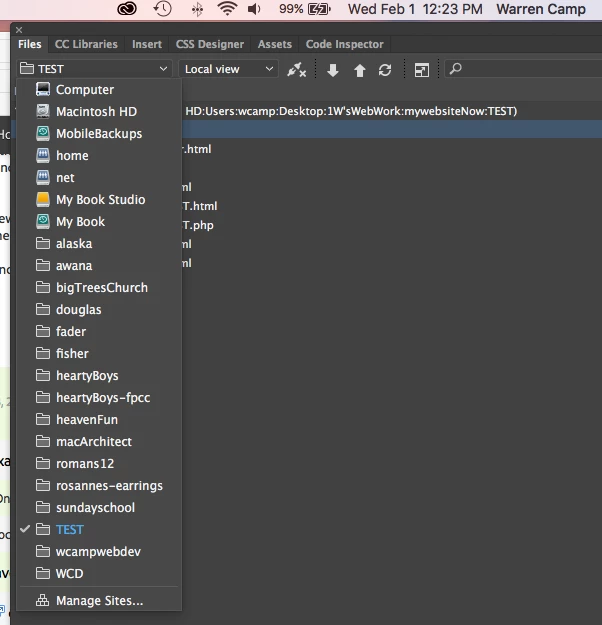The width and height of the screenshot is (602, 625).
Task: Select the home volume entry
Action: pos(99,155)
